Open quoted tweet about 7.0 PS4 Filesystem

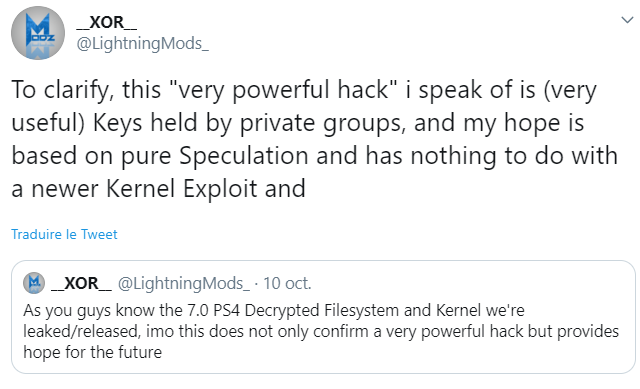click(323, 317)
